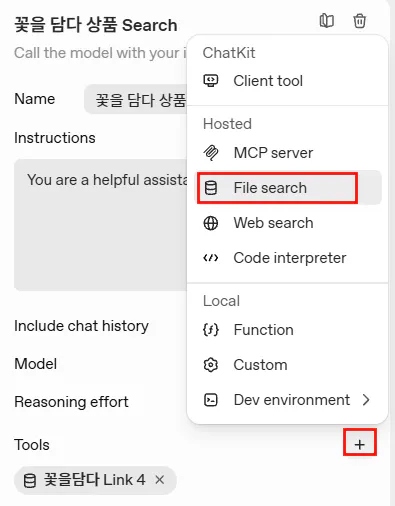Open the 꽃을담다 Link 4 tool chip
The height and width of the screenshot is (506, 395).
[94, 480]
